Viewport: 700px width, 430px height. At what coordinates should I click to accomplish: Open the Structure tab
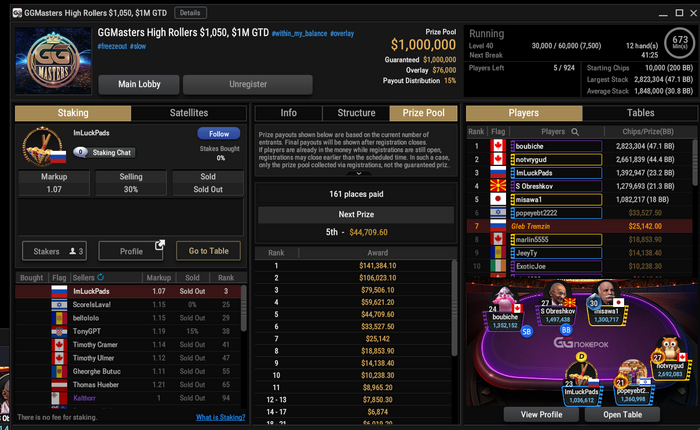(356, 113)
